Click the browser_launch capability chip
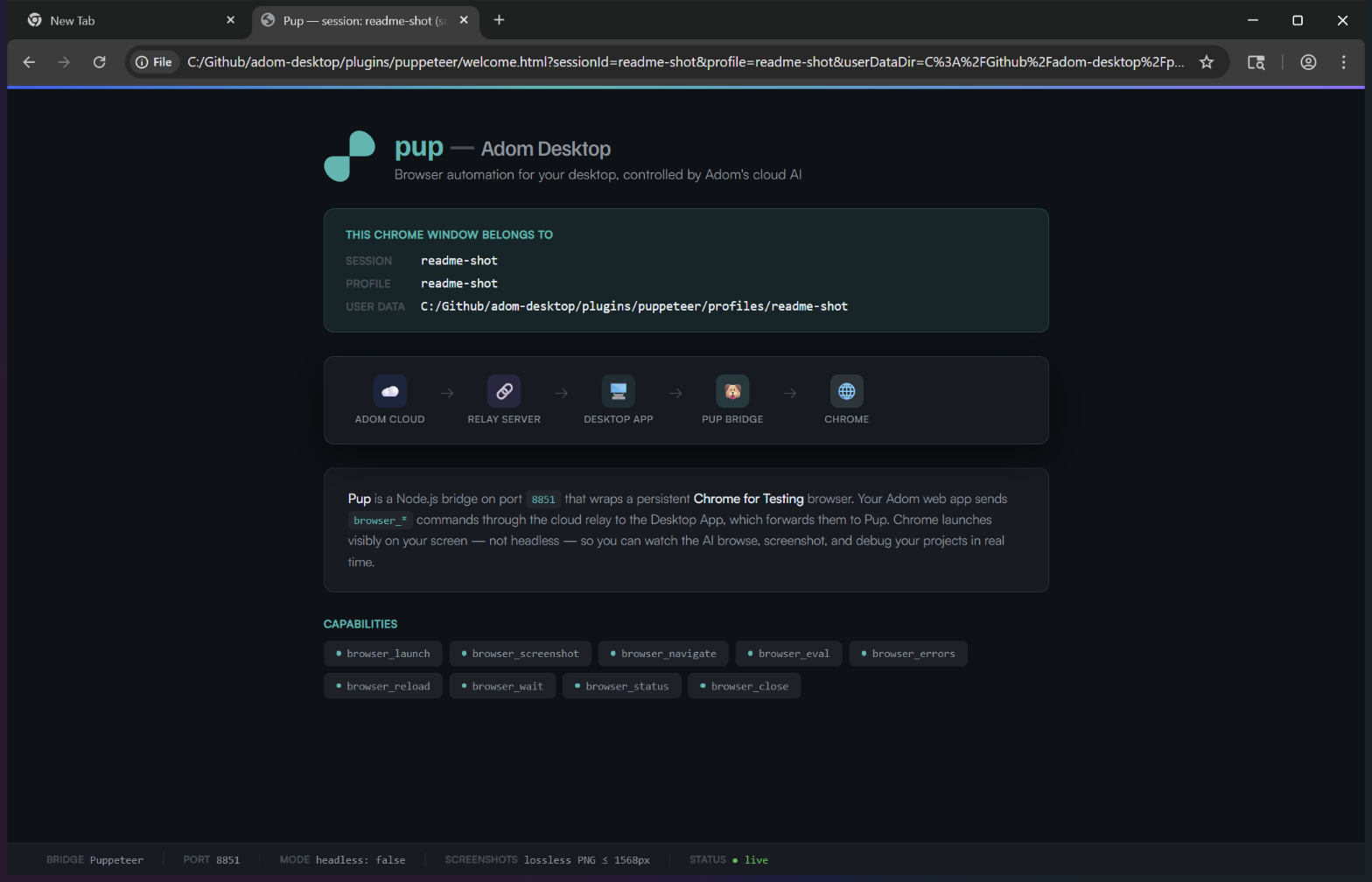The image size is (1372, 882). click(x=383, y=654)
